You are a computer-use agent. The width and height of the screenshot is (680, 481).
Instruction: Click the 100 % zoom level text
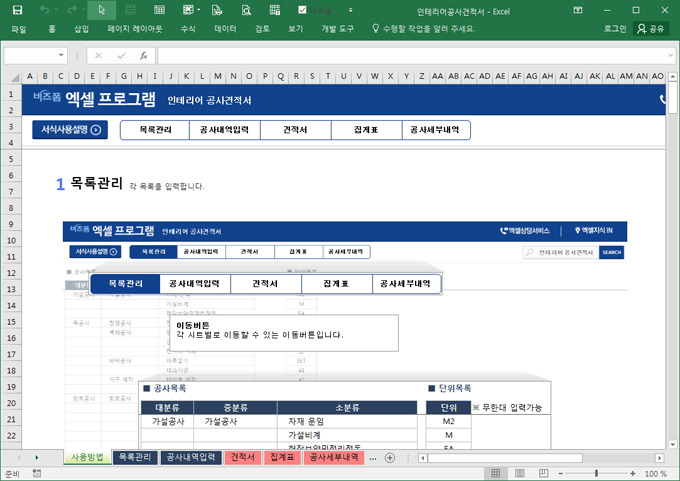[x=656, y=474]
